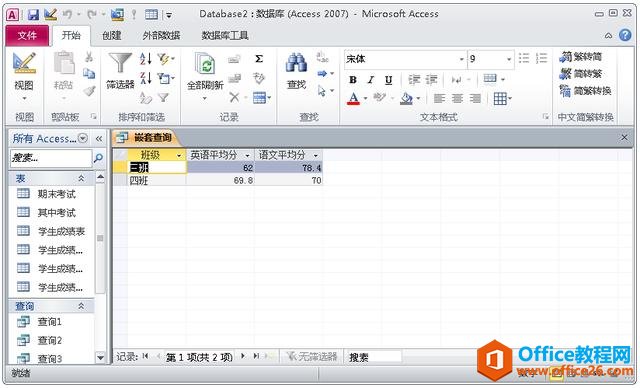The height and width of the screenshot is (388, 640).
Task: Toggle Bold formatting
Action: click(x=353, y=80)
